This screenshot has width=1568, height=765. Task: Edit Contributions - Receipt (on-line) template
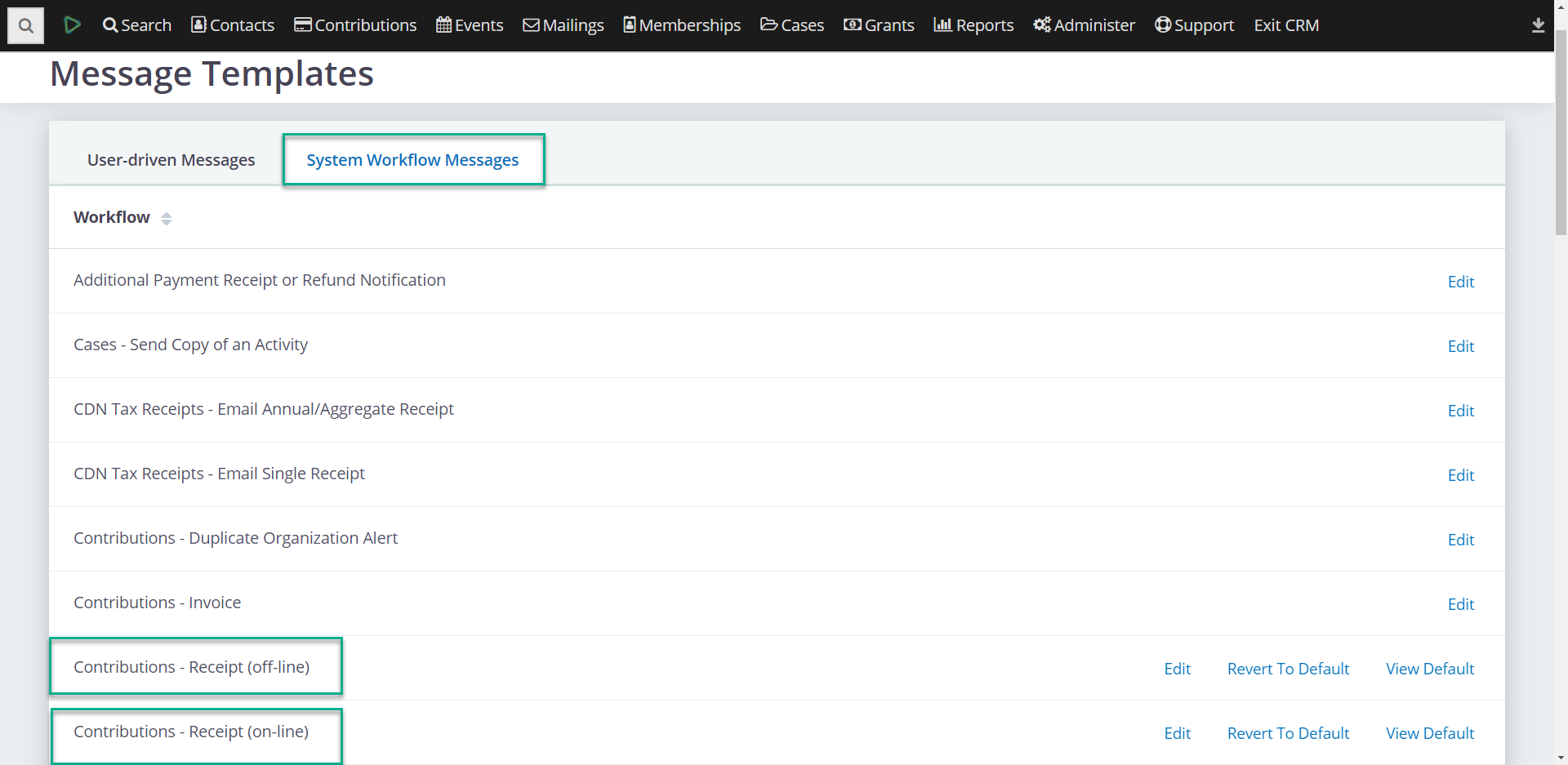click(1177, 733)
